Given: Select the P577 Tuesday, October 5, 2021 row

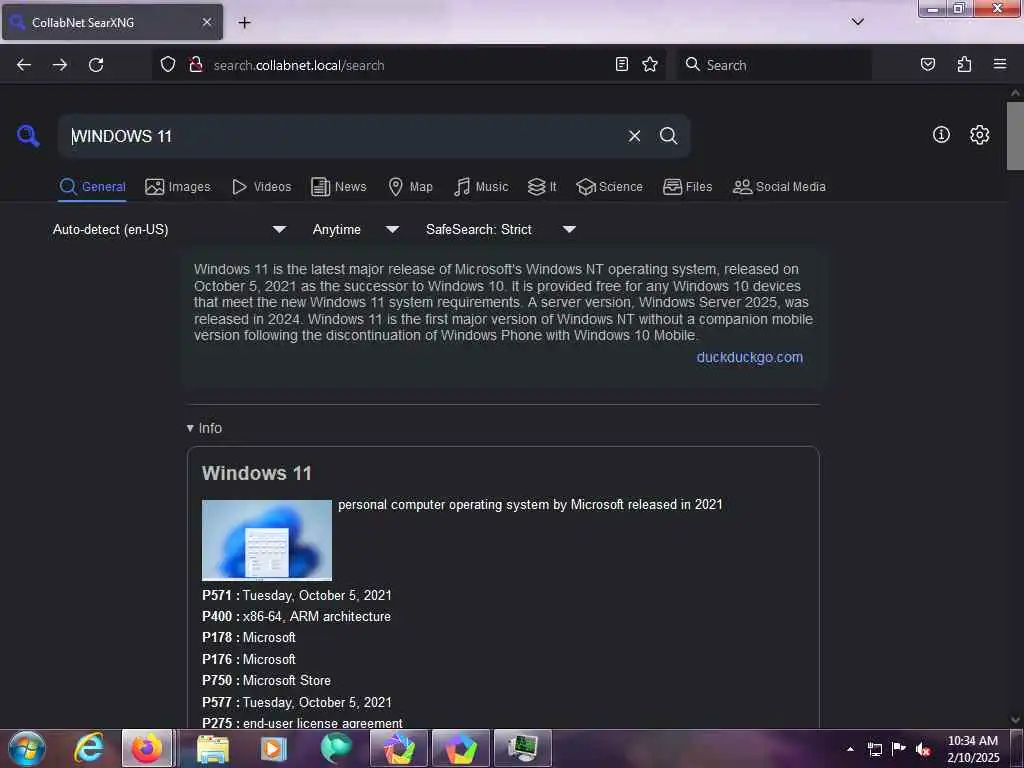Looking at the screenshot, I should click(x=296, y=702).
